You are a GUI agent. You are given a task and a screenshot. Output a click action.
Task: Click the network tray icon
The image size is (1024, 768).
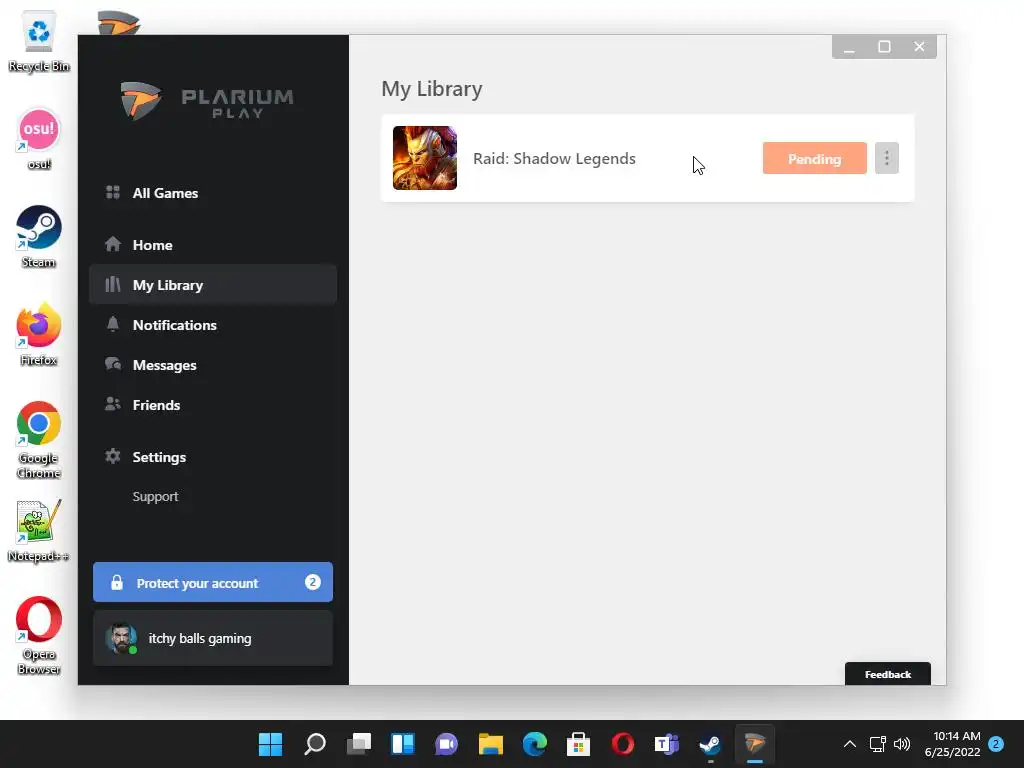[x=878, y=744]
